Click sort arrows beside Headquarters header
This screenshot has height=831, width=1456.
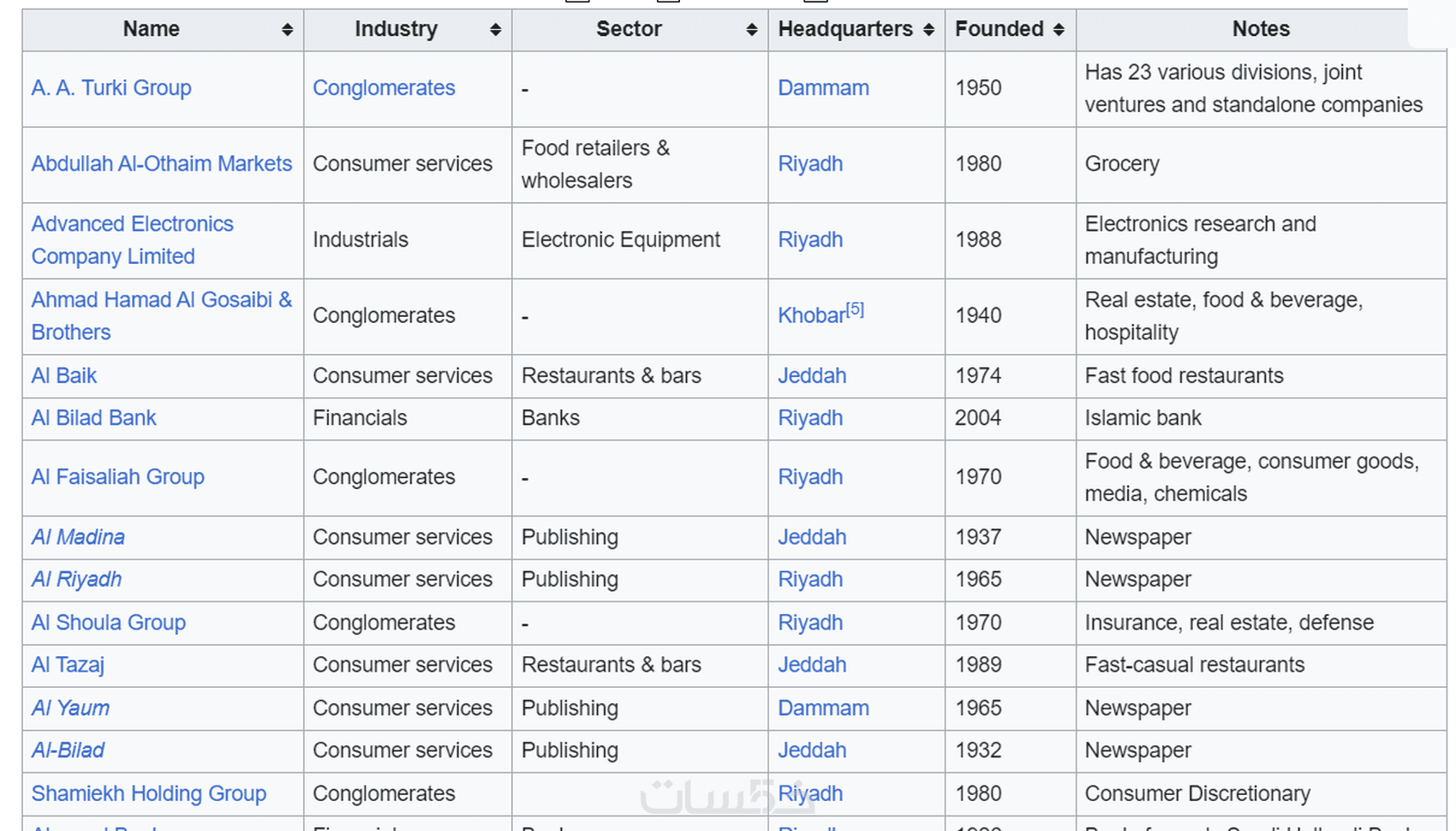click(928, 30)
